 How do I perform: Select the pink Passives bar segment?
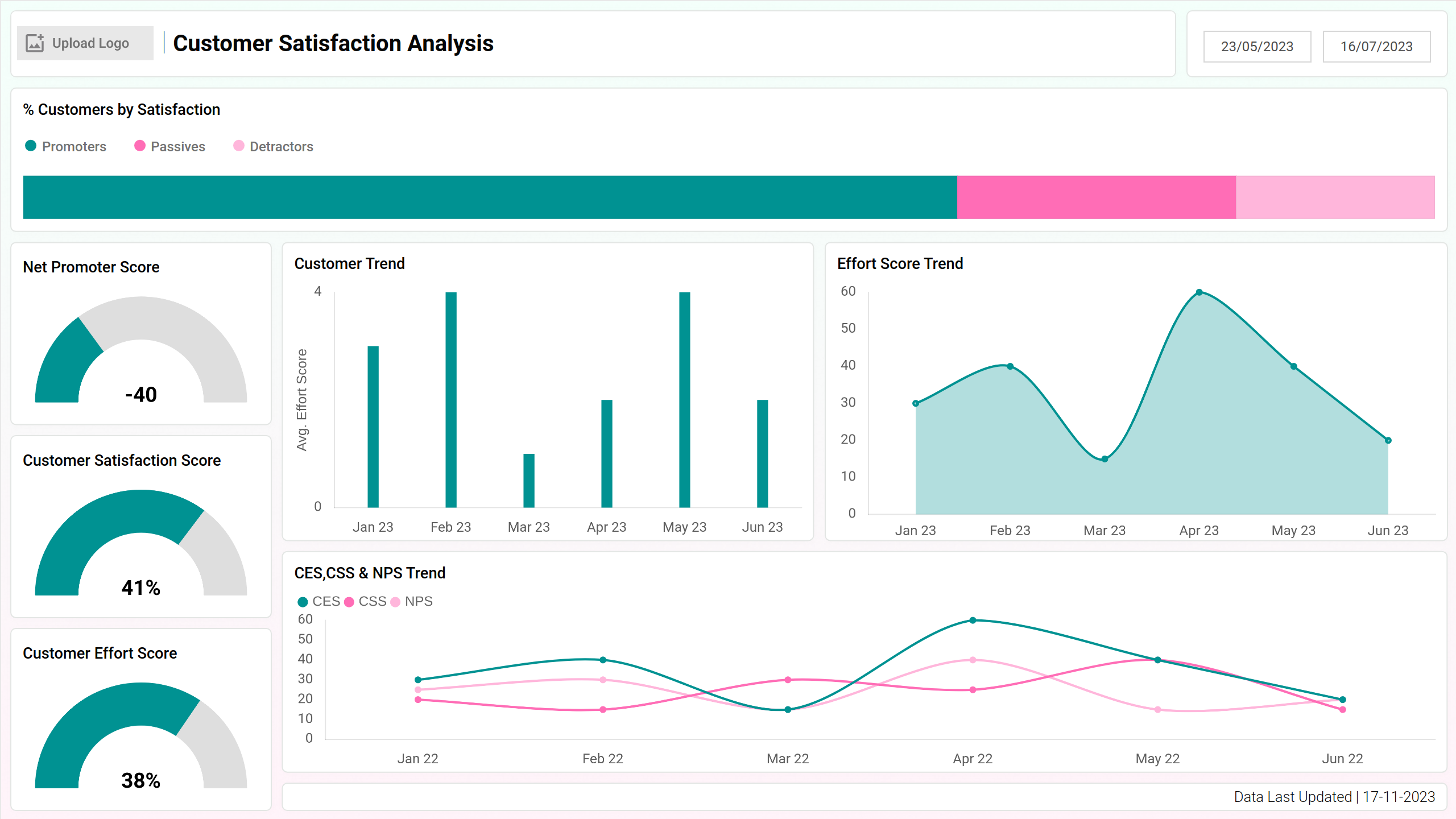pyautogui.click(x=1097, y=197)
